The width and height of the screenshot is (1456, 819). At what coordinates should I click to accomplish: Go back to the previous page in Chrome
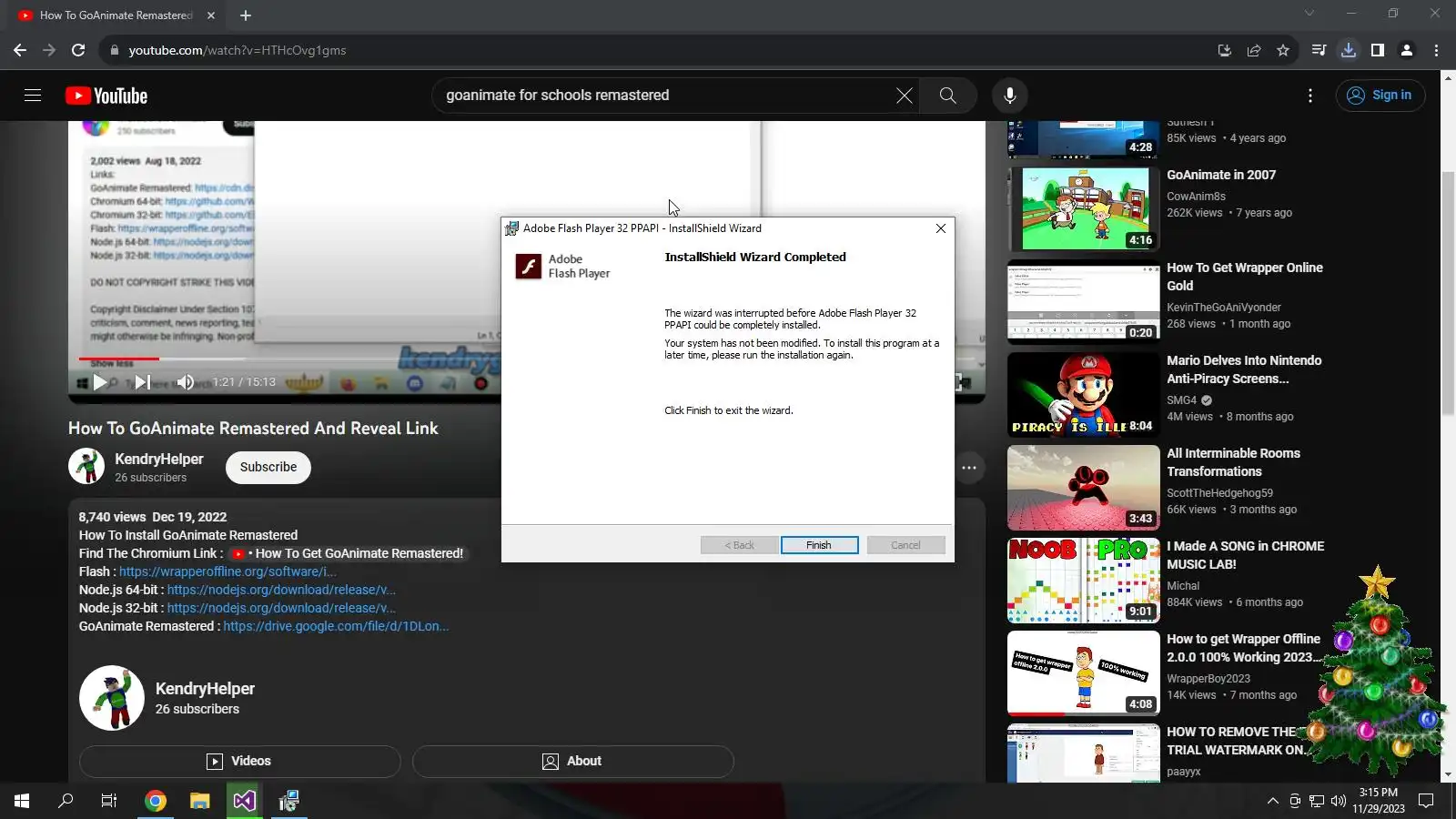coord(20,50)
